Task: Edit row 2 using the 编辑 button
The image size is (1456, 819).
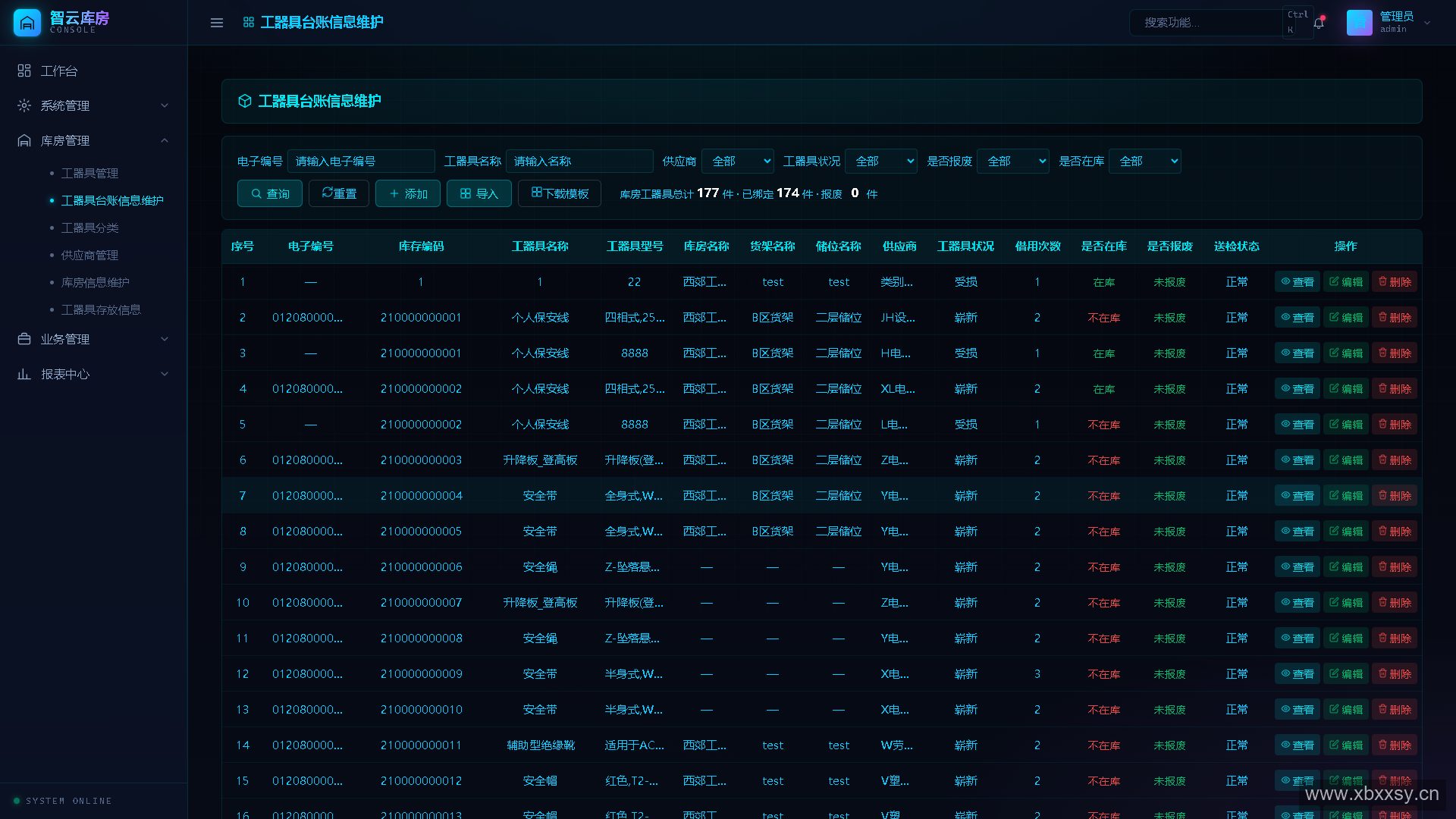Action: pos(1346,318)
